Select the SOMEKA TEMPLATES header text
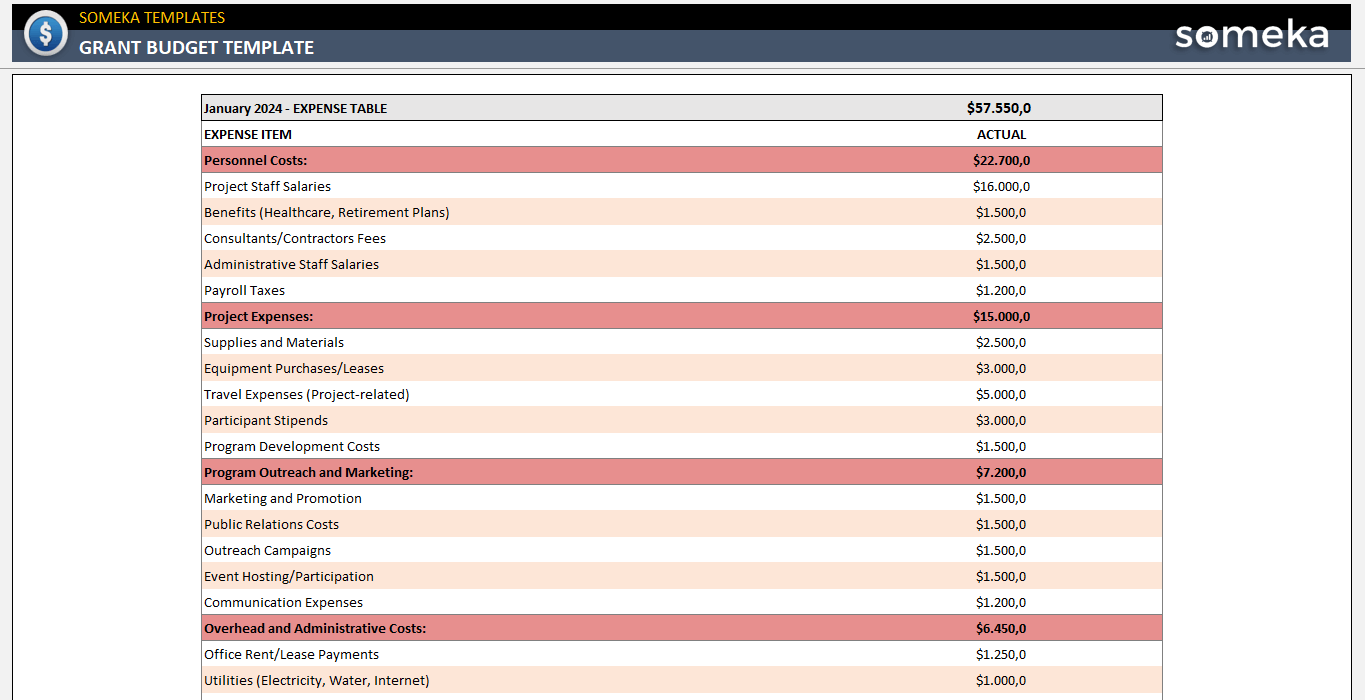Screen dimensions: 1365x700 click(150, 17)
